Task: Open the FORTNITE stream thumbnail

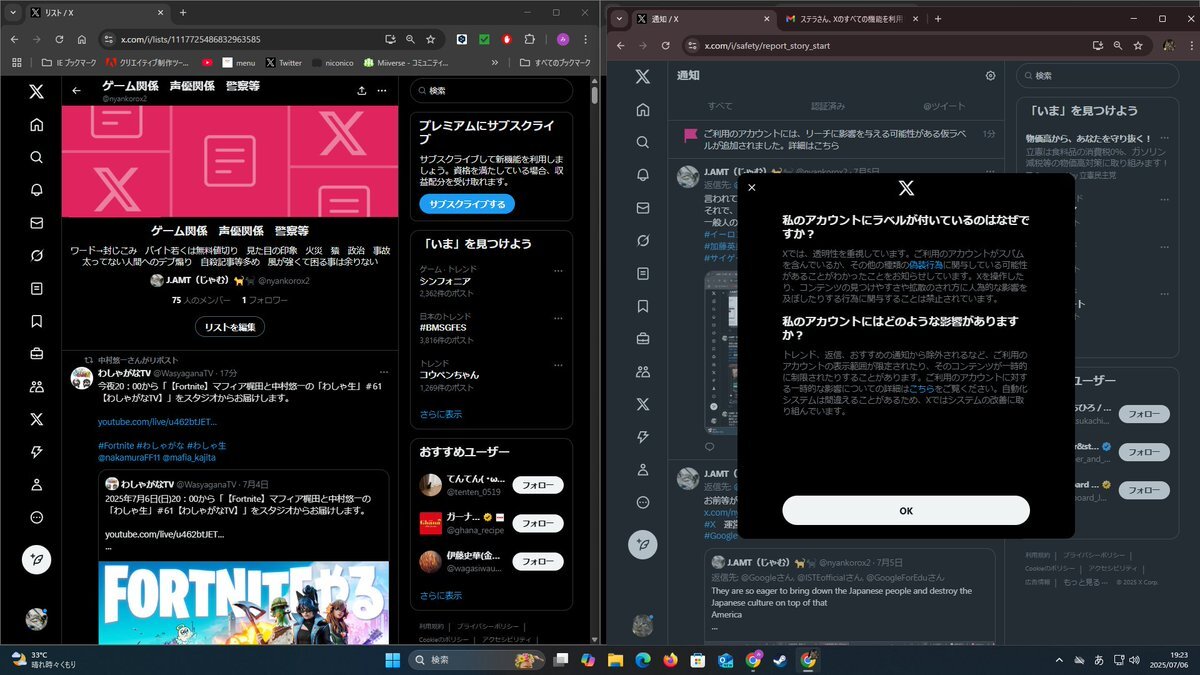Action: pos(243,601)
